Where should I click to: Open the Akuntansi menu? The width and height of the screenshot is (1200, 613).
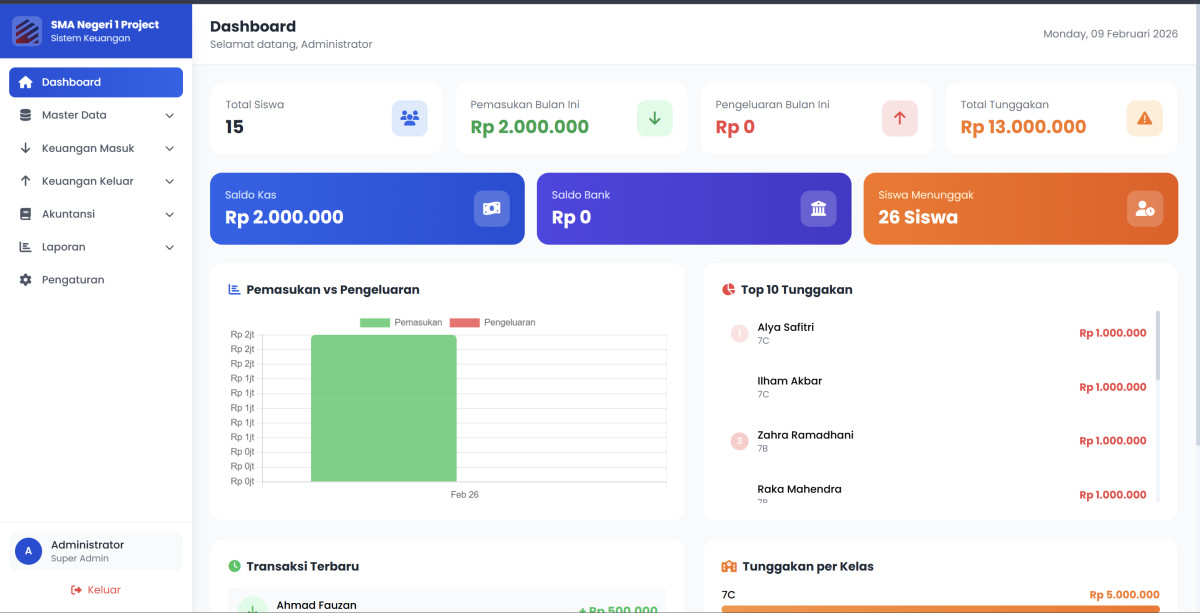click(96, 214)
